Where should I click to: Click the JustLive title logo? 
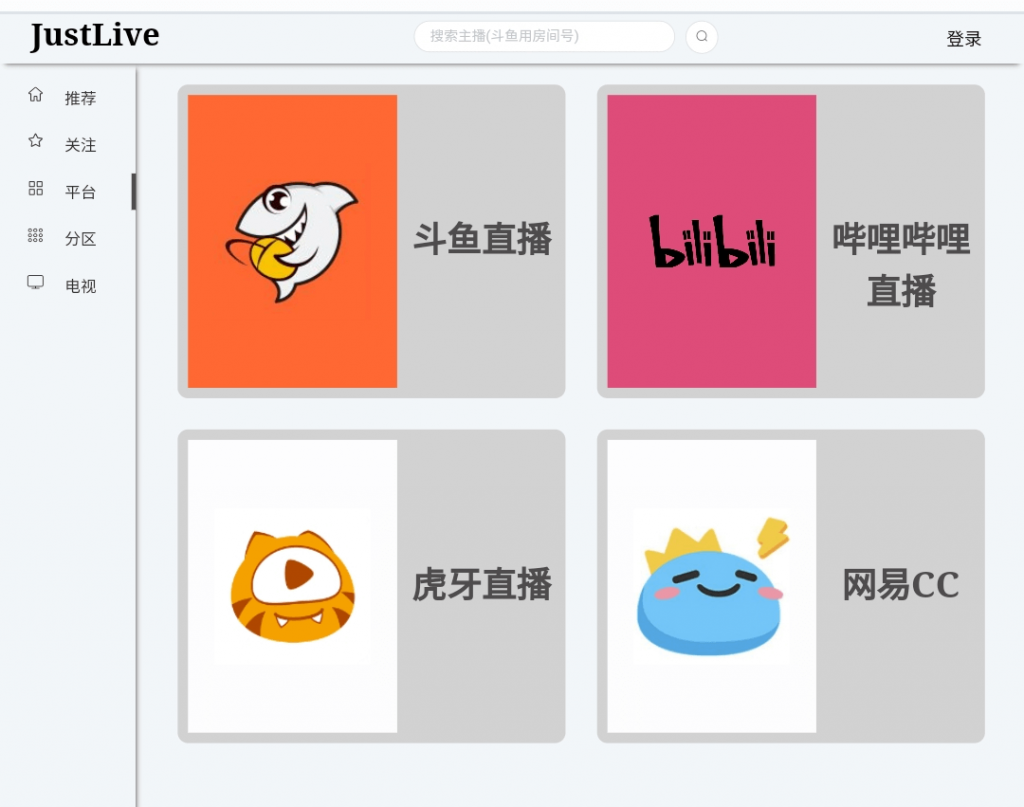coord(92,33)
